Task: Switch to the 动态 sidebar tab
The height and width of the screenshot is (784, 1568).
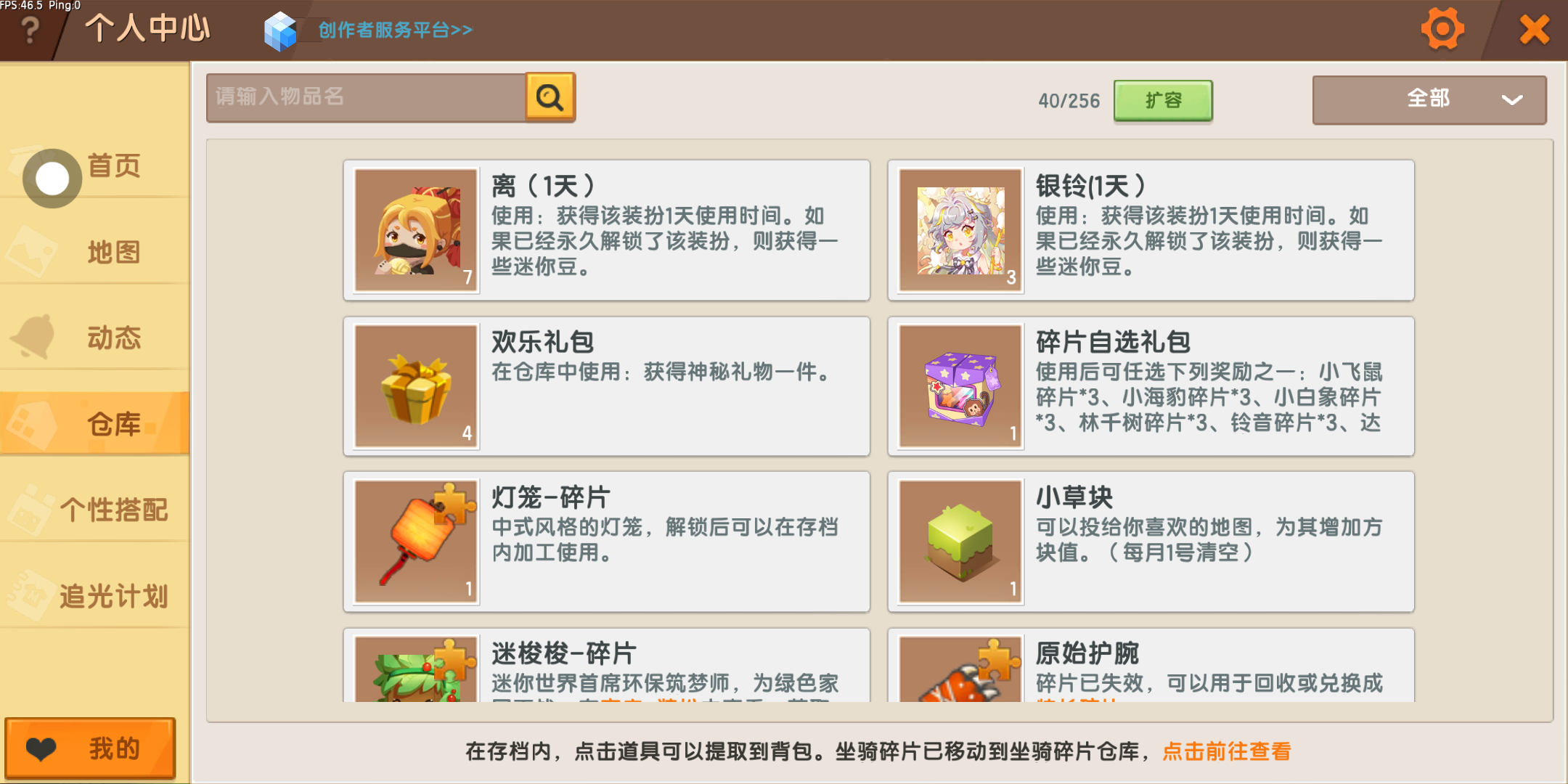Action: click(95, 338)
